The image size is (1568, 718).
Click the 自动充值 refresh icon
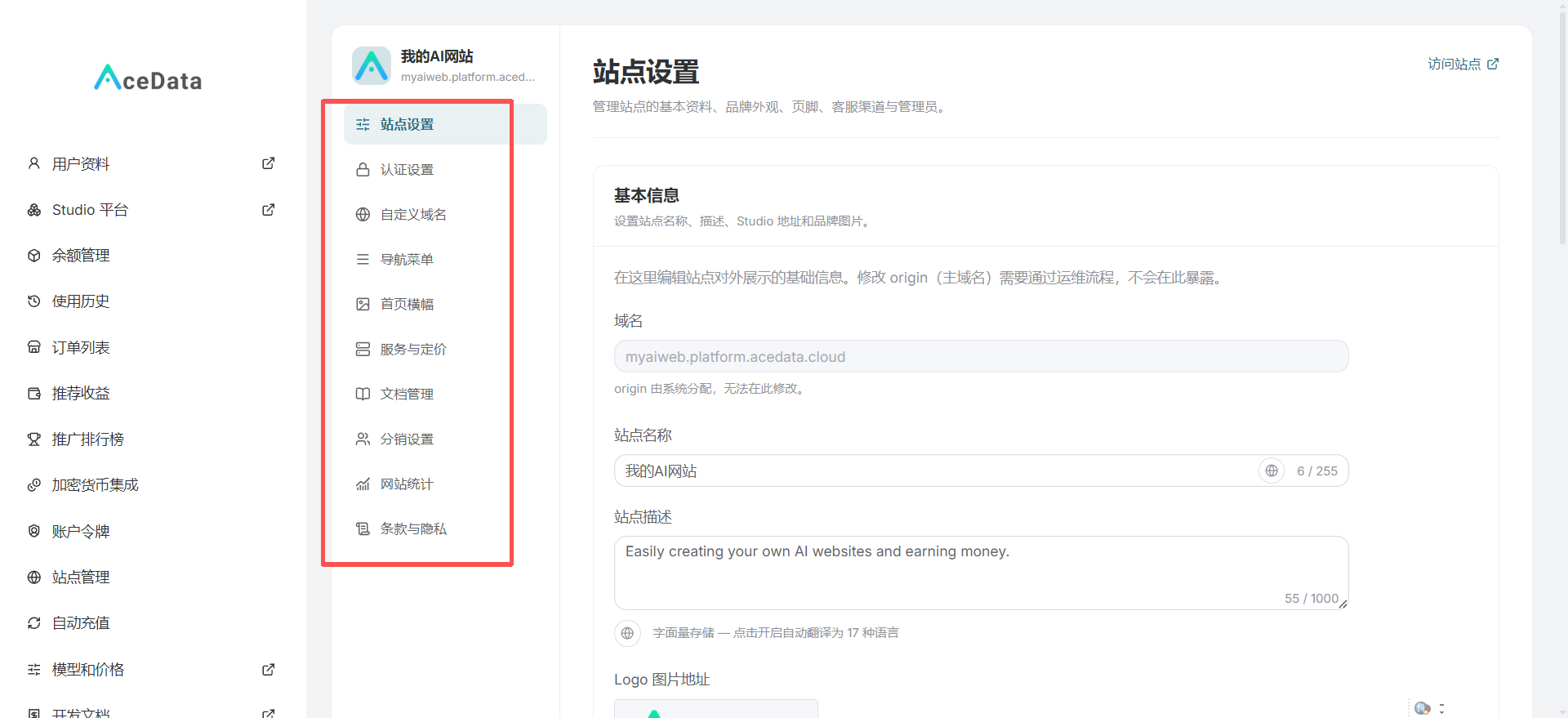click(x=34, y=623)
